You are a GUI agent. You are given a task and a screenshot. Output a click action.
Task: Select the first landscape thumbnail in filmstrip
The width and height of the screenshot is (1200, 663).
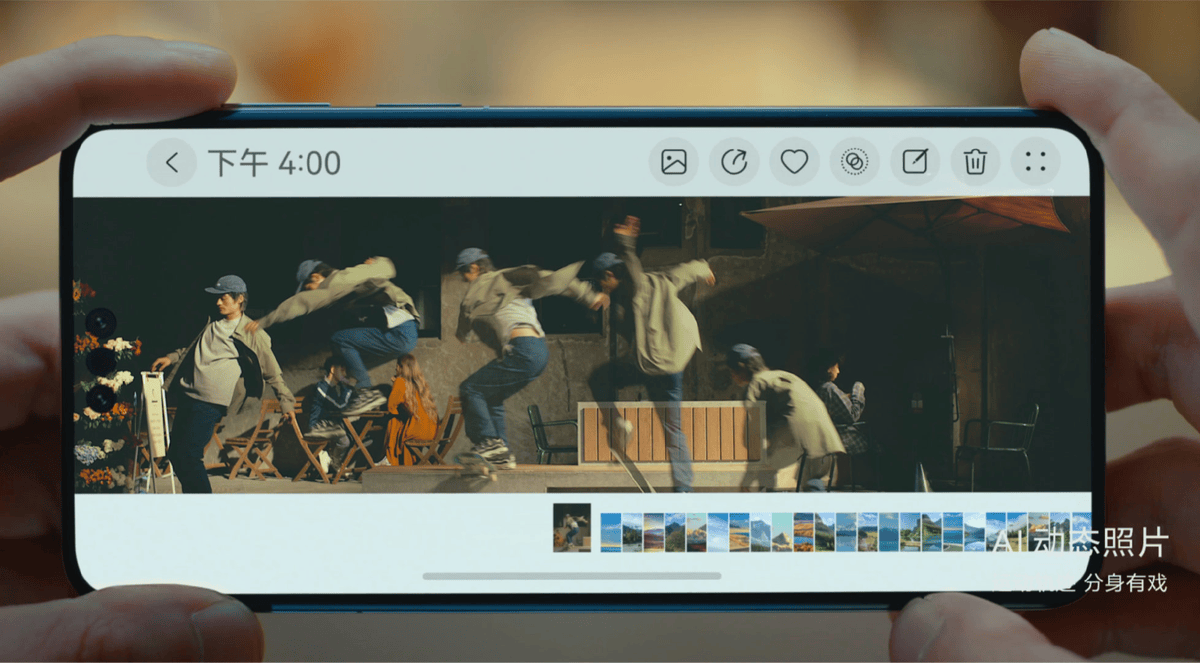(x=611, y=532)
